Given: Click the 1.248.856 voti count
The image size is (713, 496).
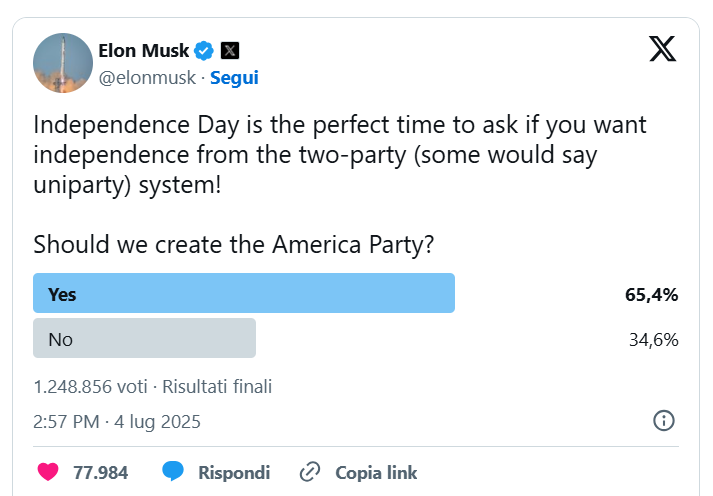Looking at the screenshot, I should pos(90,386).
